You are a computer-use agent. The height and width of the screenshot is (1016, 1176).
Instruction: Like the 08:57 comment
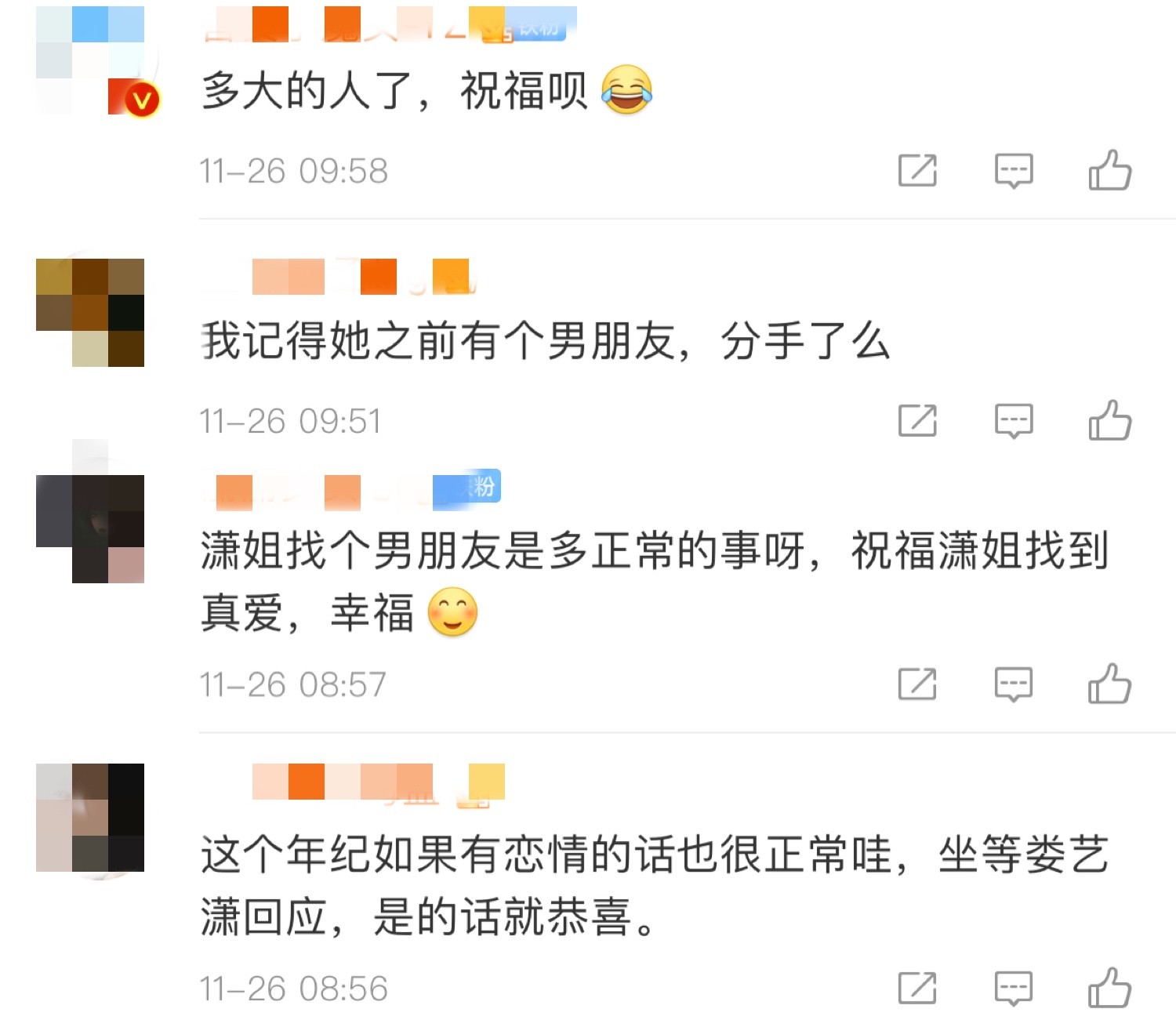[x=1109, y=684]
